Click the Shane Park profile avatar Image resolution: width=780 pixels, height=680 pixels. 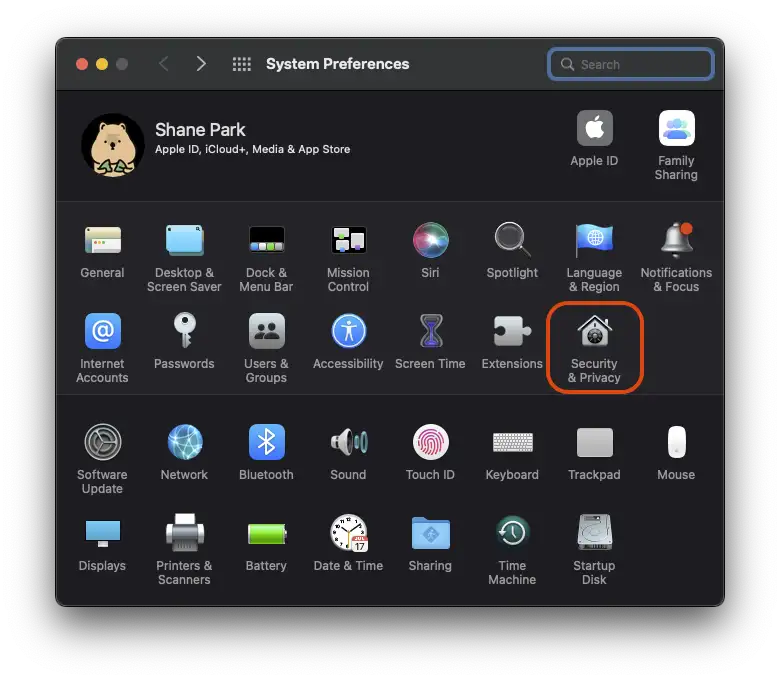[113, 145]
